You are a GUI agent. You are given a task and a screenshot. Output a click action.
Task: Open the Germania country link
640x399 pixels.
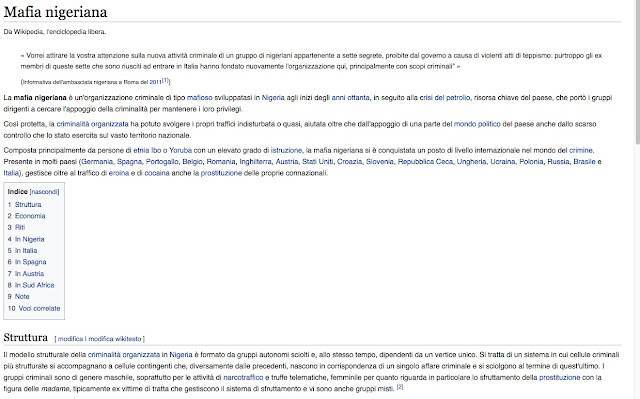tap(97, 162)
